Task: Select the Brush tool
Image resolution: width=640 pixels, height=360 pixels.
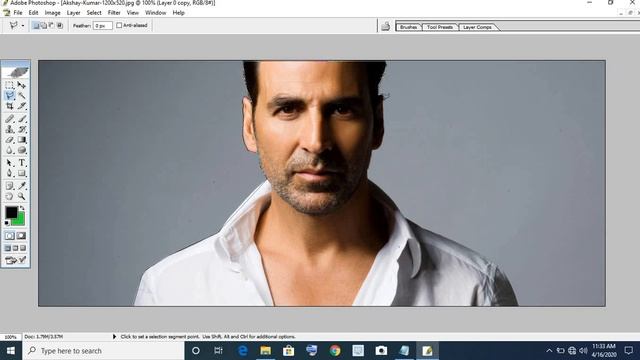Action: pos(22,119)
